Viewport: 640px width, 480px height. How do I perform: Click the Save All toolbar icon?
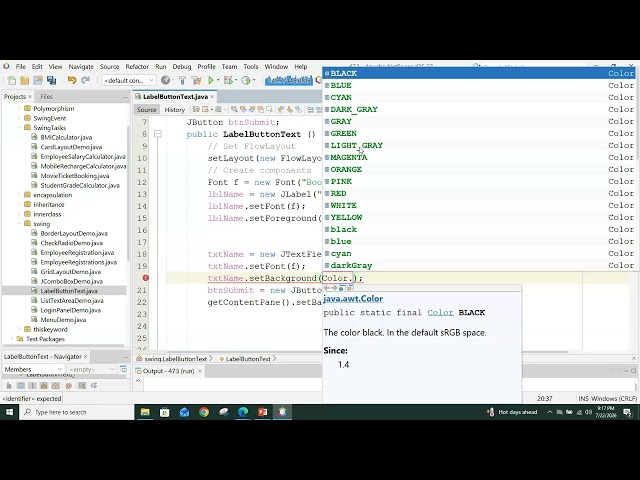[x=51, y=80]
